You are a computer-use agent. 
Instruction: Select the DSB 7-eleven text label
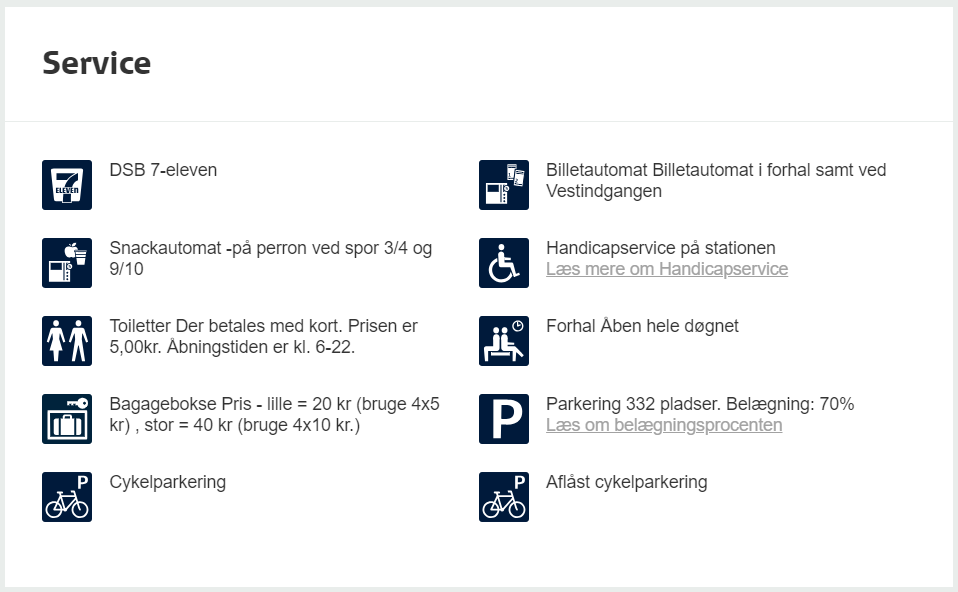point(163,170)
